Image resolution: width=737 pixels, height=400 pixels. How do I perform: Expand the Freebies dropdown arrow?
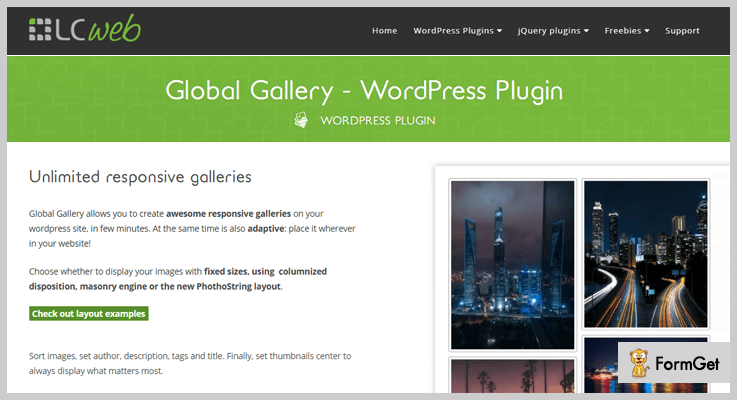647,31
